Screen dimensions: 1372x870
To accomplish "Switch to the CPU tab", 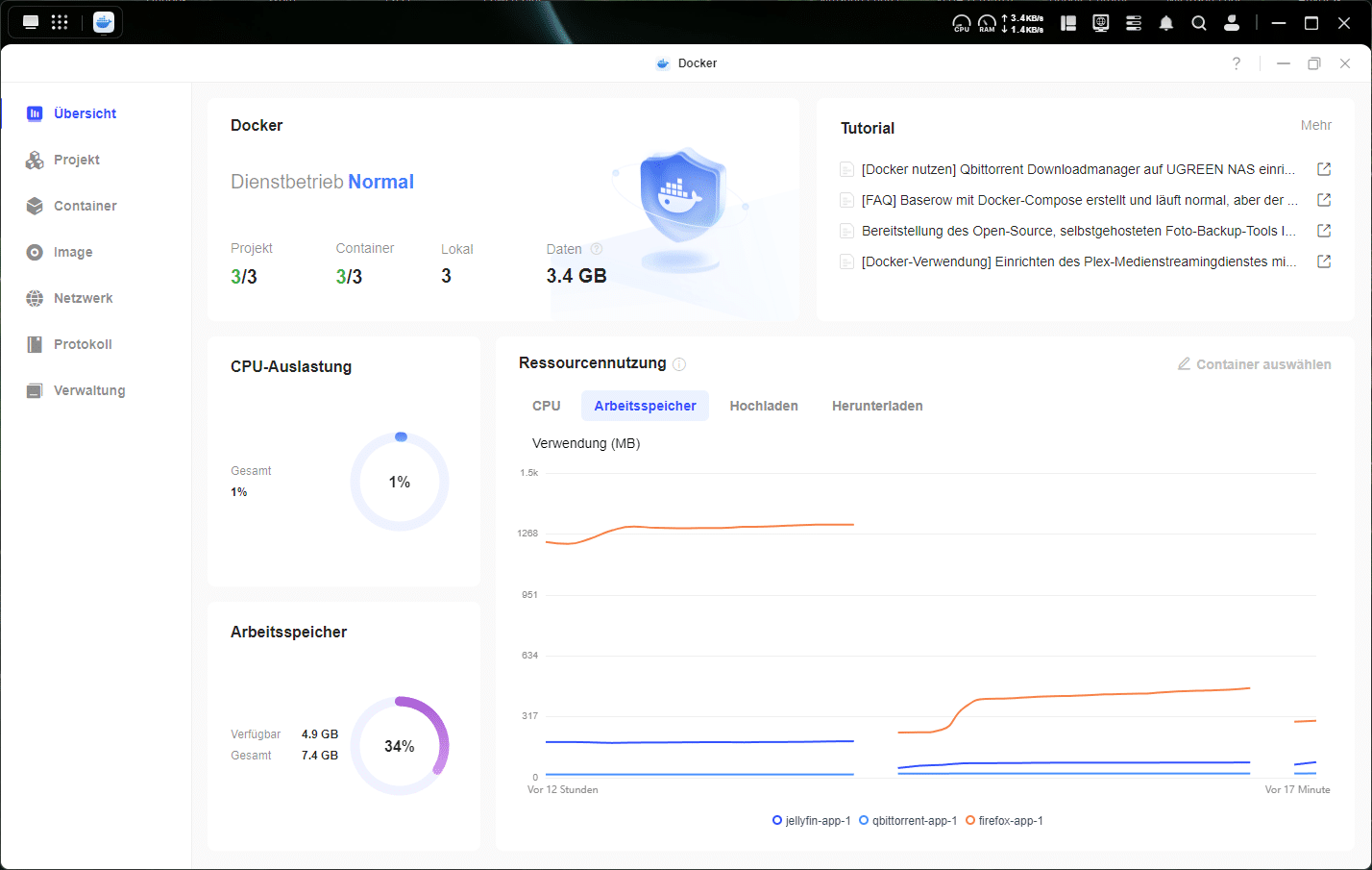I will (x=546, y=406).
